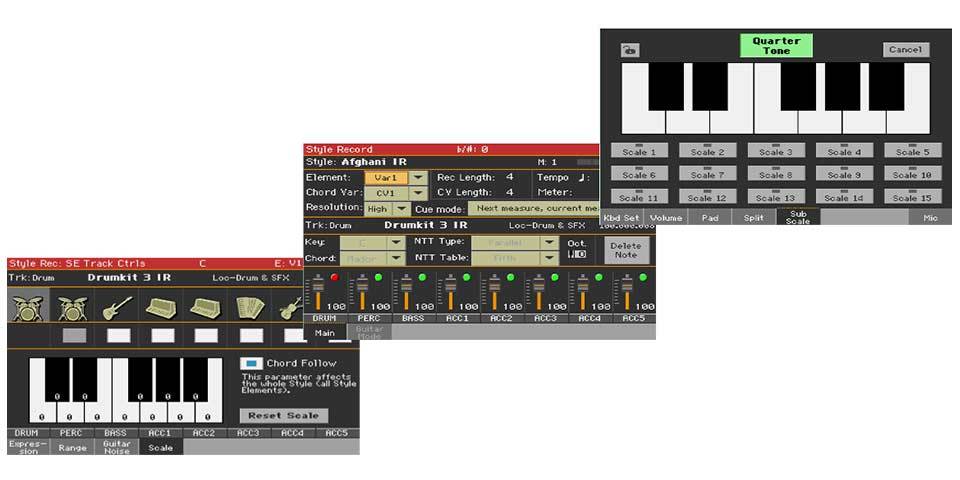
Task: Expand the Chord Var dropdown CV1
Action: [418, 192]
